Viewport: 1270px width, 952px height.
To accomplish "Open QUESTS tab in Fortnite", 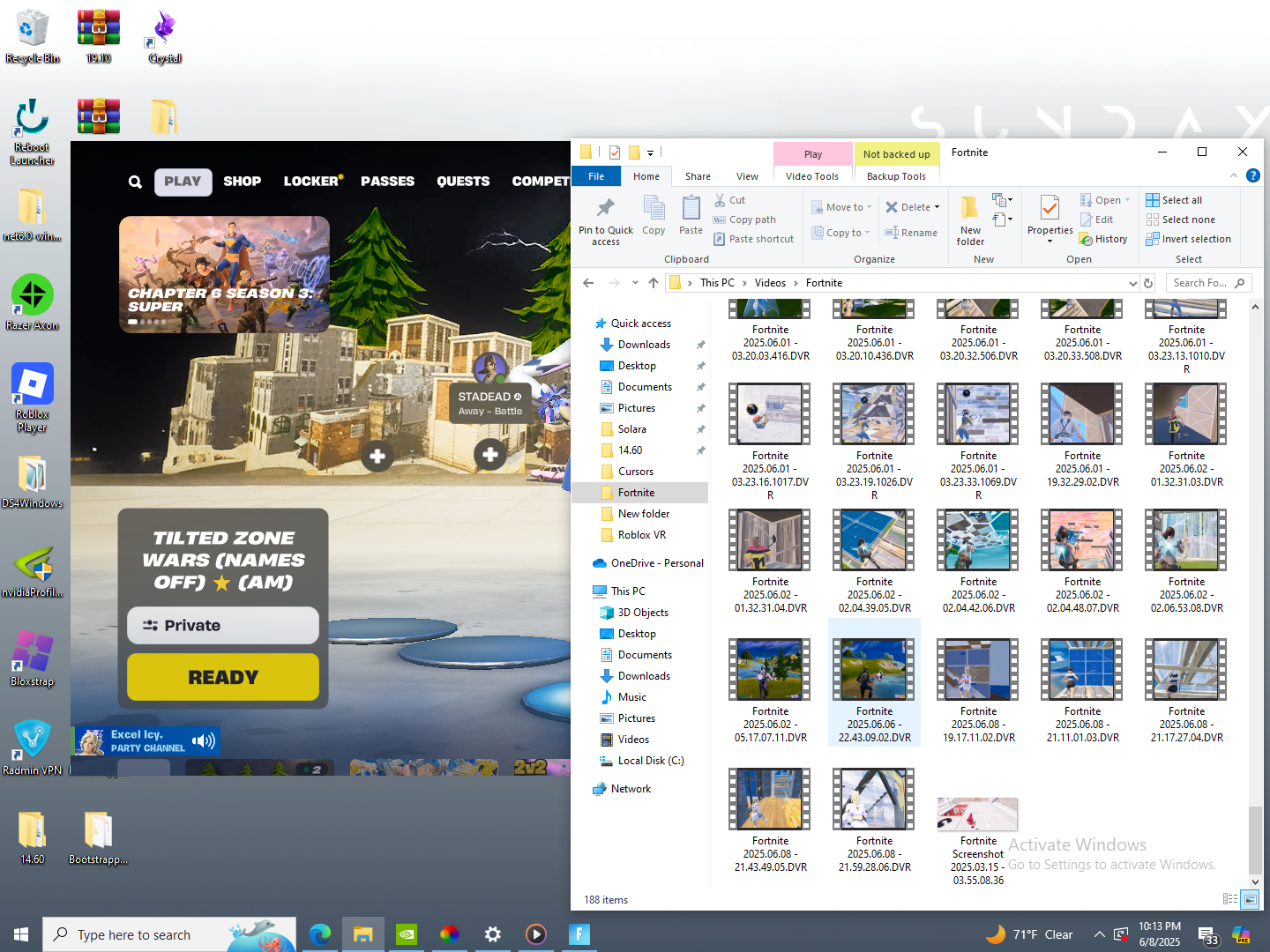I will (x=463, y=182).
